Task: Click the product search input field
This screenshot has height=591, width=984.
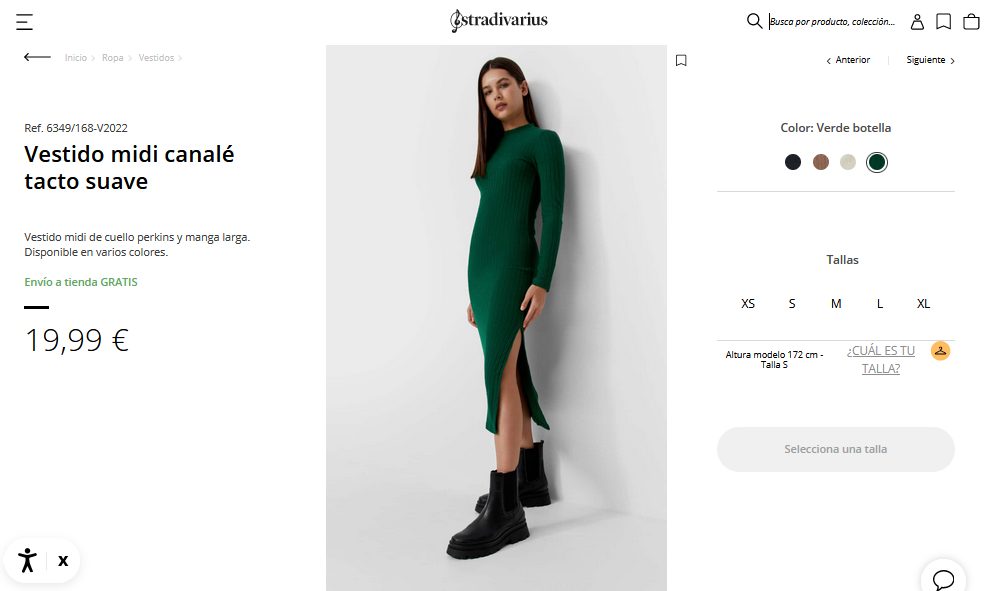Action: coord(832,22)
